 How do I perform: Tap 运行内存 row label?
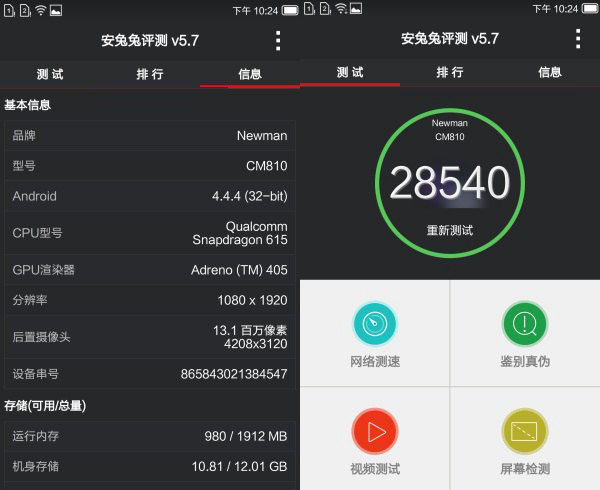point(36,436)
